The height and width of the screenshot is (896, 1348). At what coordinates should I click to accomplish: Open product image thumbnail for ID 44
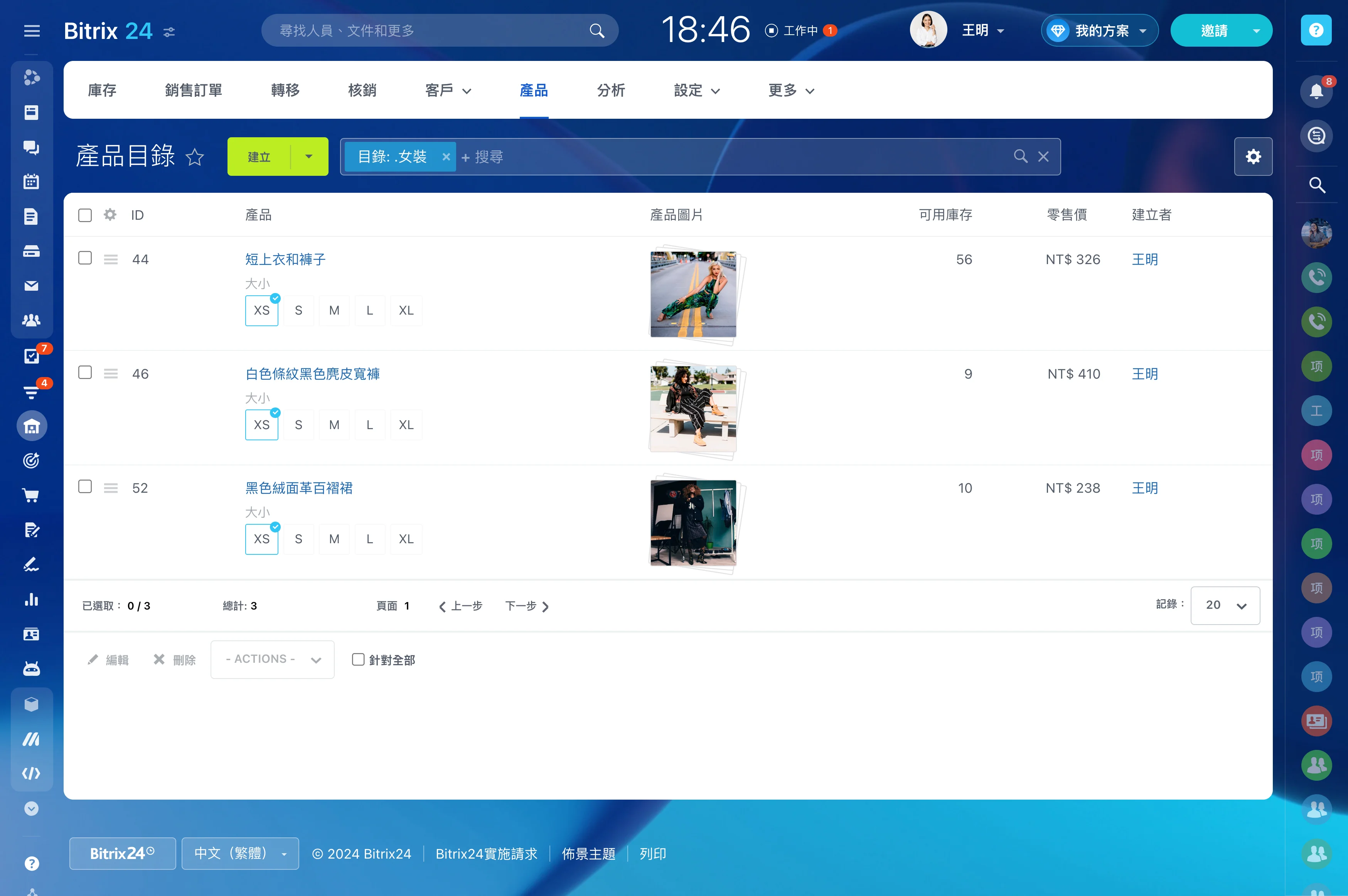coord(694,294)
